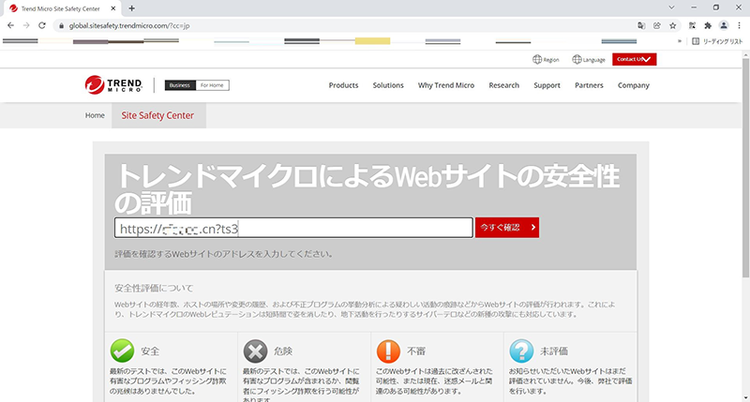Click the URL input field for site check
This screenshot has width=750, height=402.
(293, 228)
